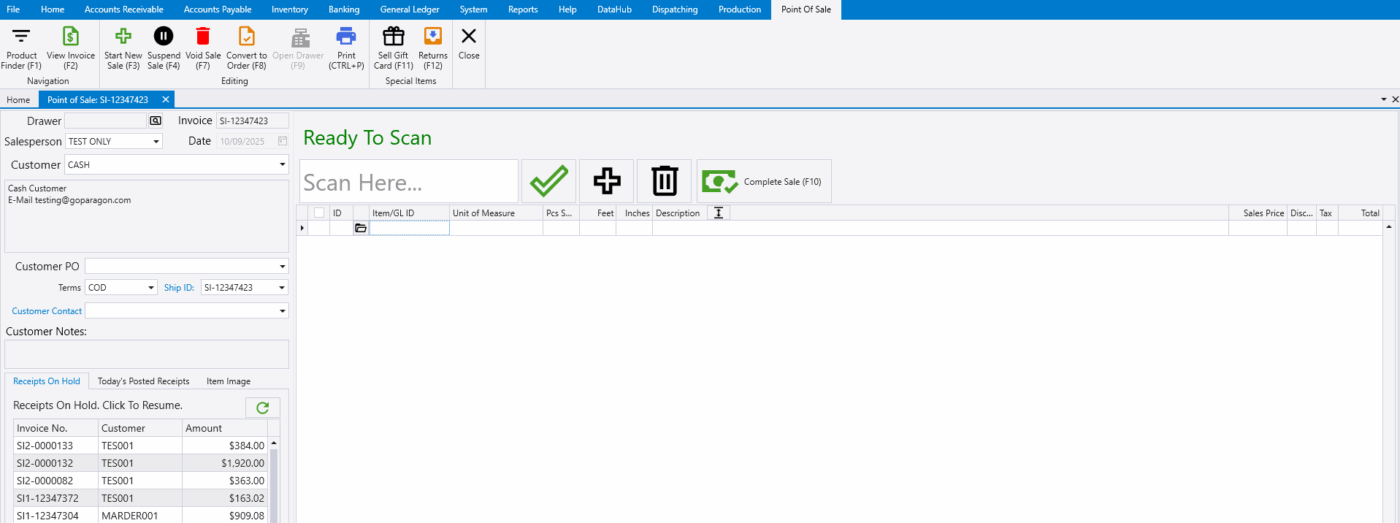Screen dimensions: 1400x523
Task: Click the green checkmark accept button
Action: click(549, 181)
